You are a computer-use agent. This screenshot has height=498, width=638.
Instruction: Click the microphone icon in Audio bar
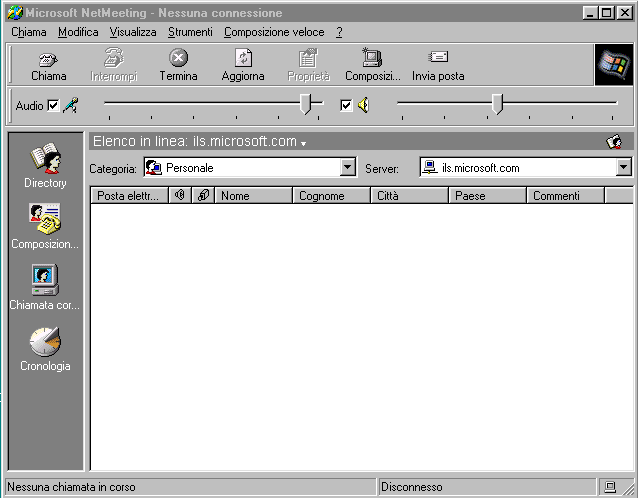coord(70,106)
